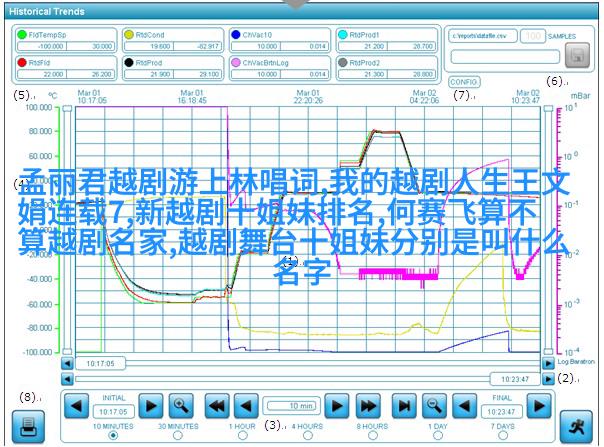Click right arrow of the upper time scrollbar
Viewport: 604px width, 447px height.
pyautogui.click(x=548, y=363)
